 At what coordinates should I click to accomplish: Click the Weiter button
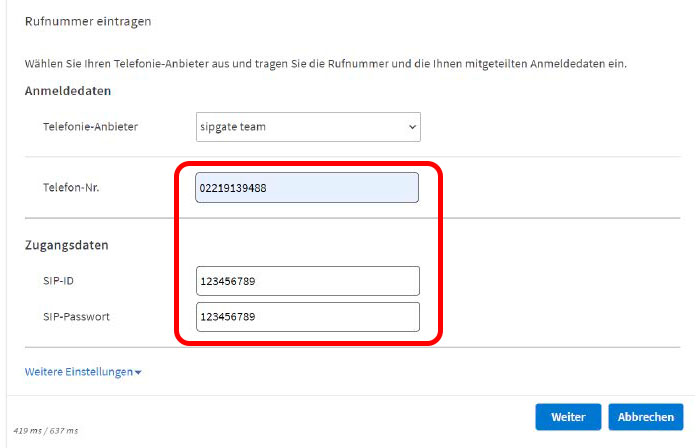(x=568, y=417)
